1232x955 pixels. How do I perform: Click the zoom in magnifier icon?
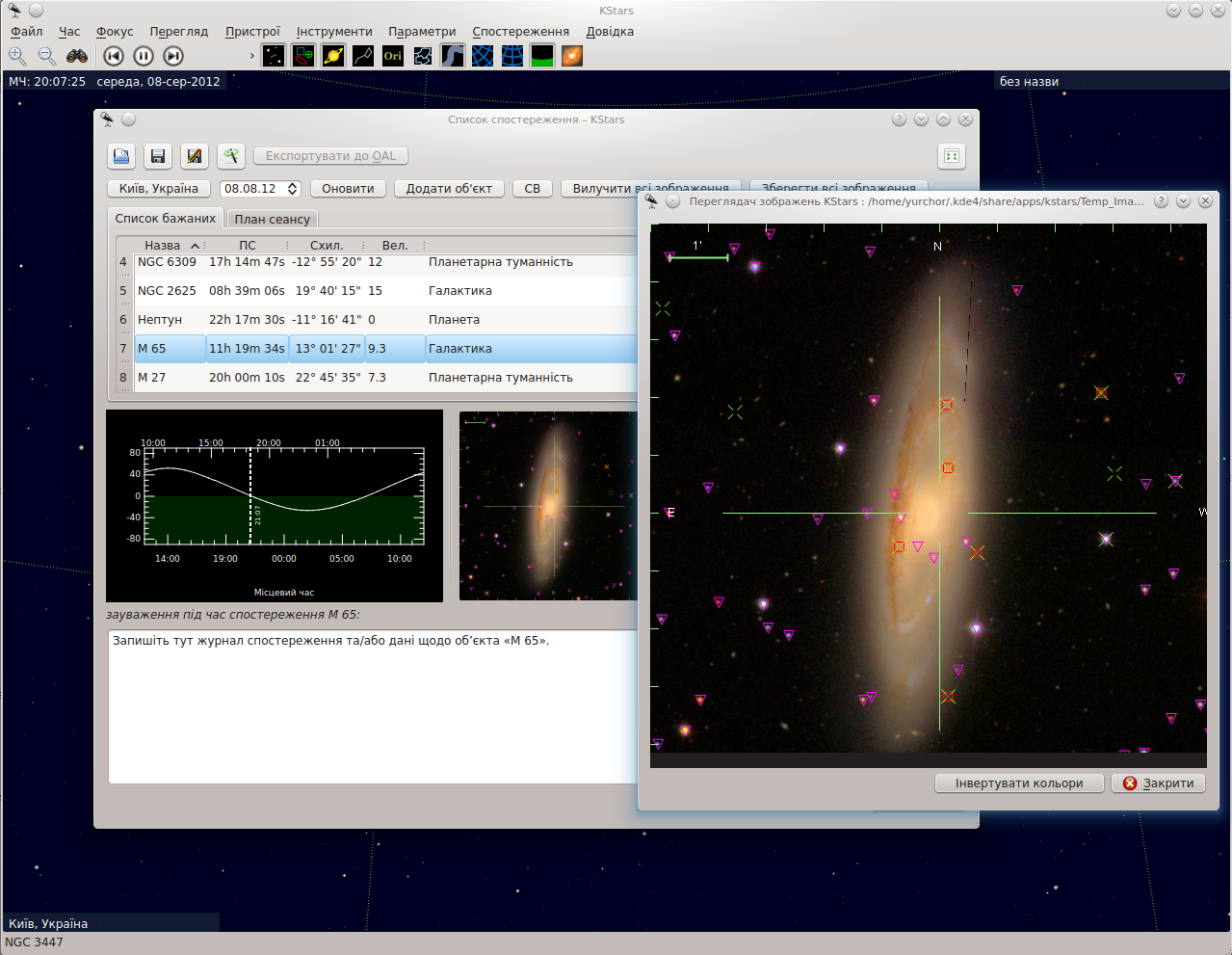pos(17,56)
